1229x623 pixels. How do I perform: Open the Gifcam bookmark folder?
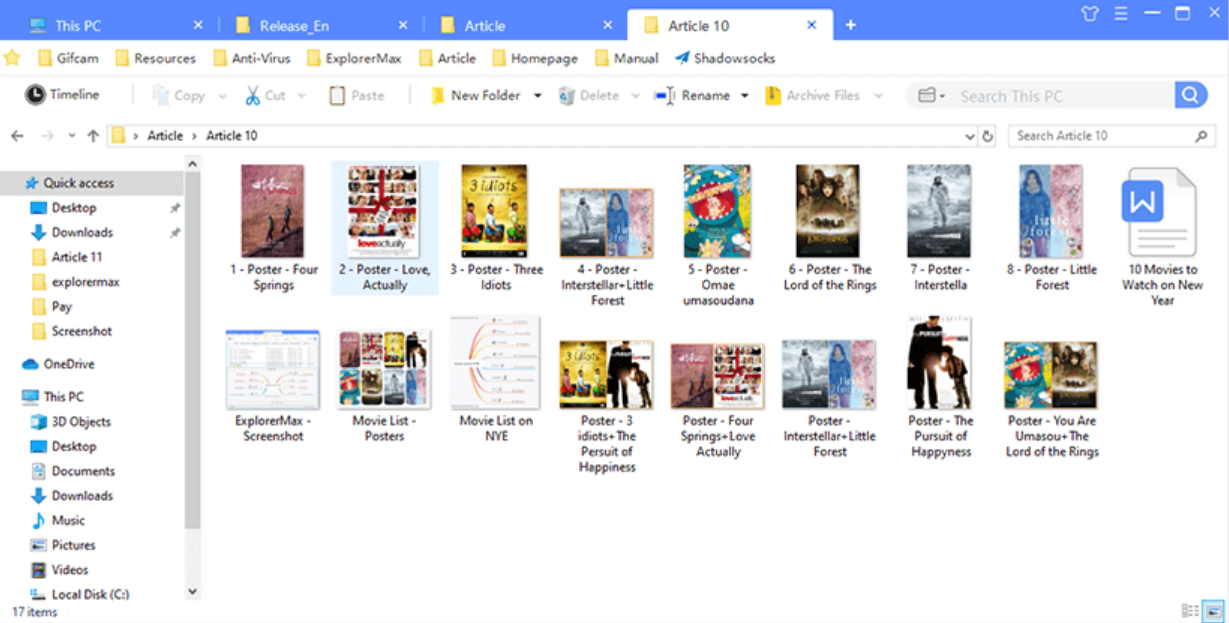(x=68, y=58)
